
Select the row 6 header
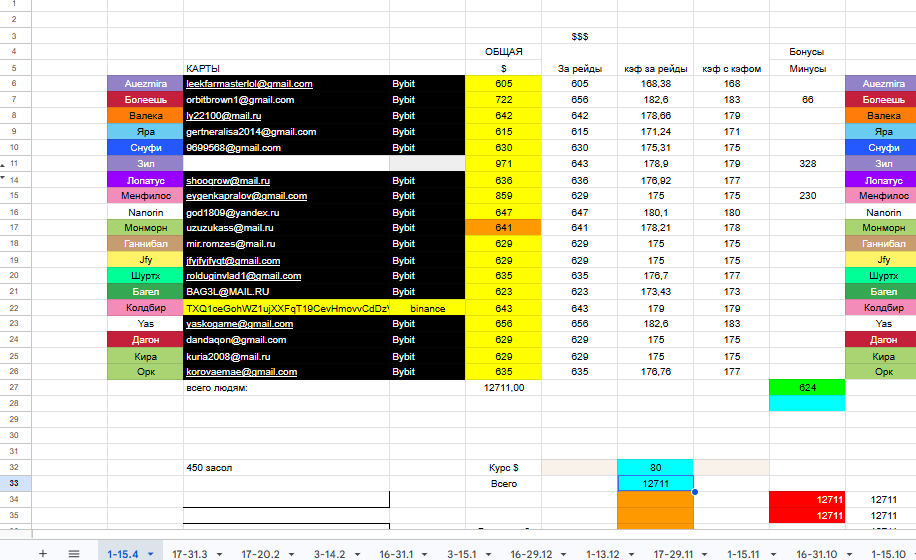pyautogui.click(x=14, y=84)
